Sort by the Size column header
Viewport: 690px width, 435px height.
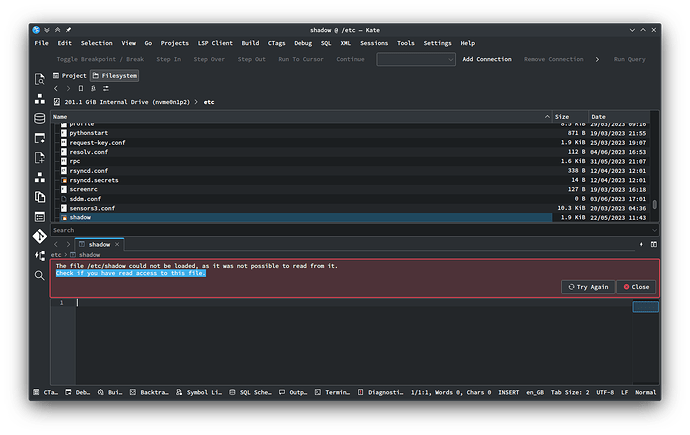pyautogui.click(x=570, y=117)
